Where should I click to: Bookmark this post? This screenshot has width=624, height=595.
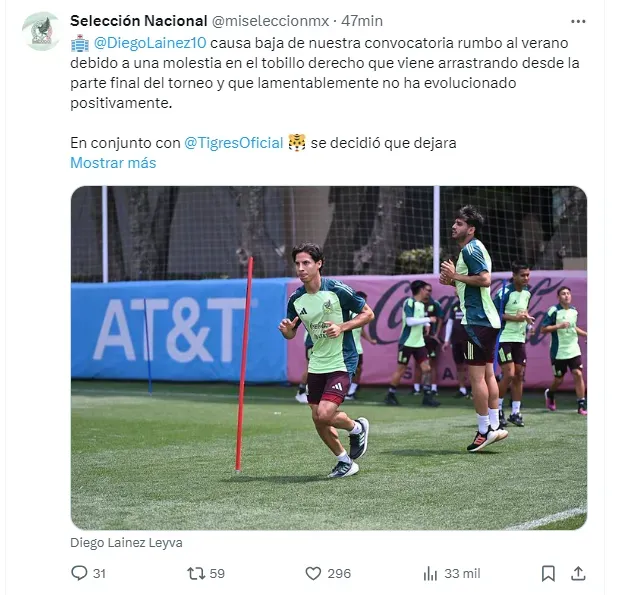pos(548,574)
